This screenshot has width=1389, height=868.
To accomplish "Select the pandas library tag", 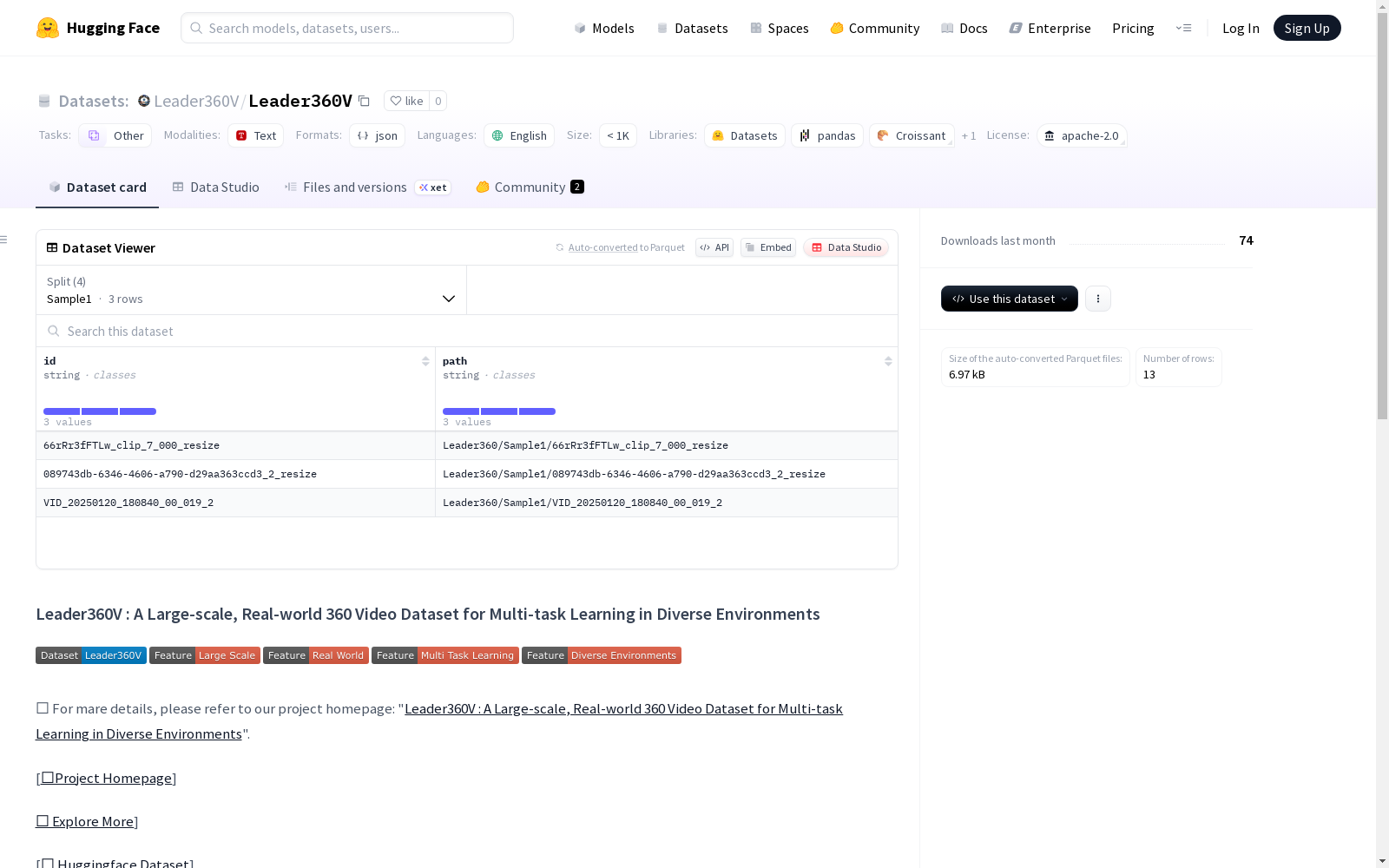I will 827,135.
